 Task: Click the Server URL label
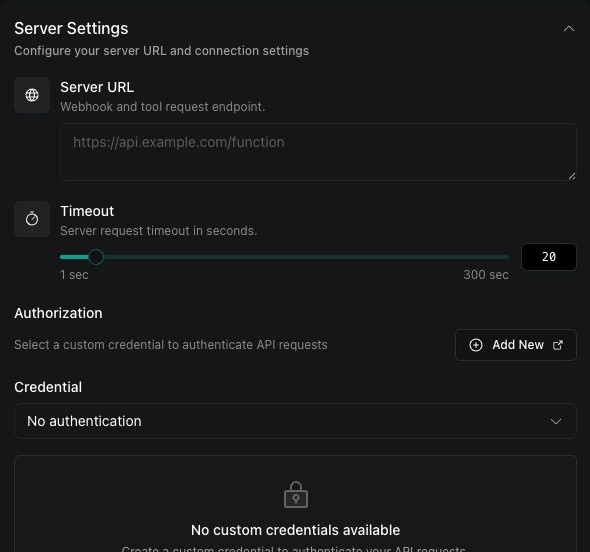click(97, 87)
